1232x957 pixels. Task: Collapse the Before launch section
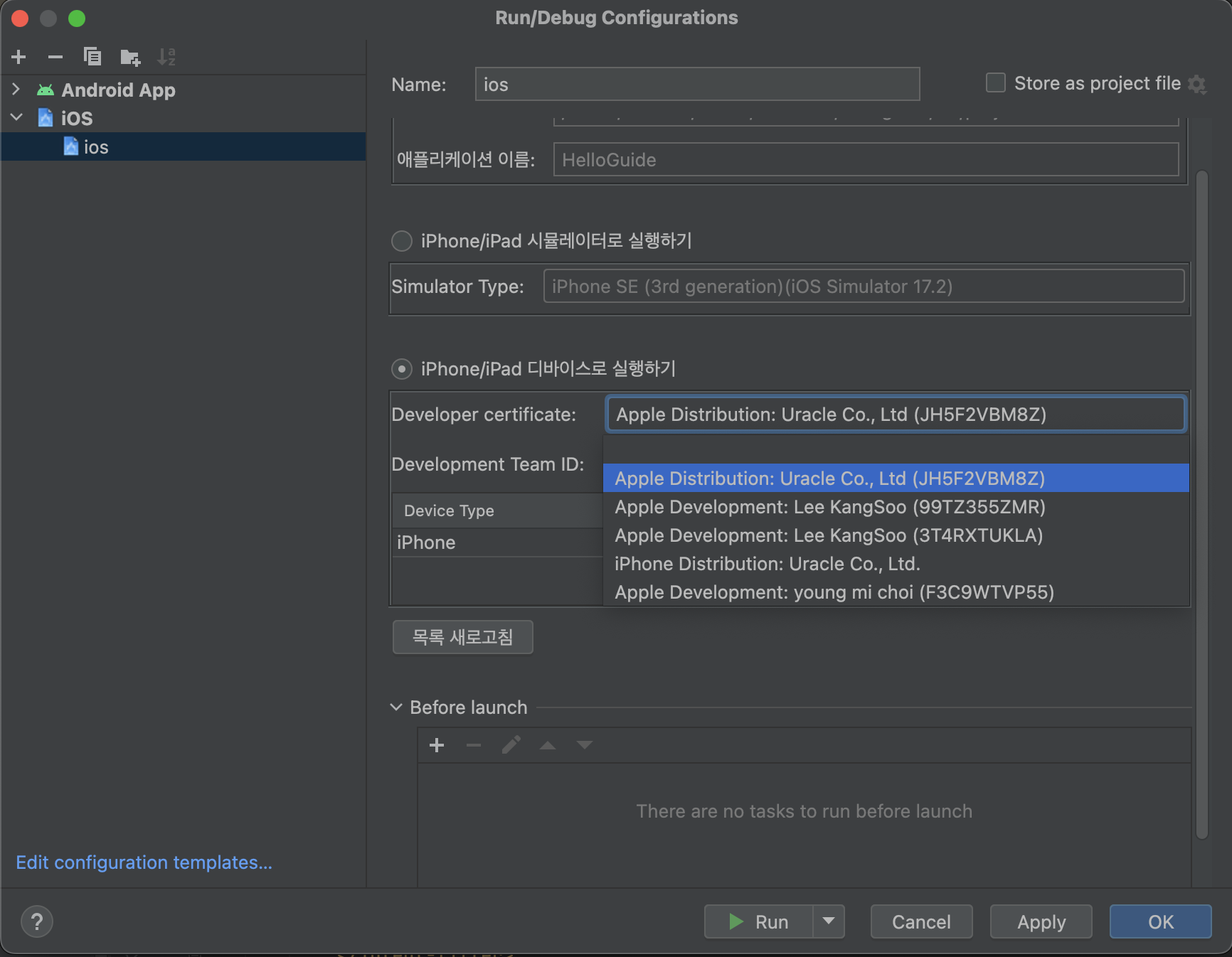pos(396,707)
